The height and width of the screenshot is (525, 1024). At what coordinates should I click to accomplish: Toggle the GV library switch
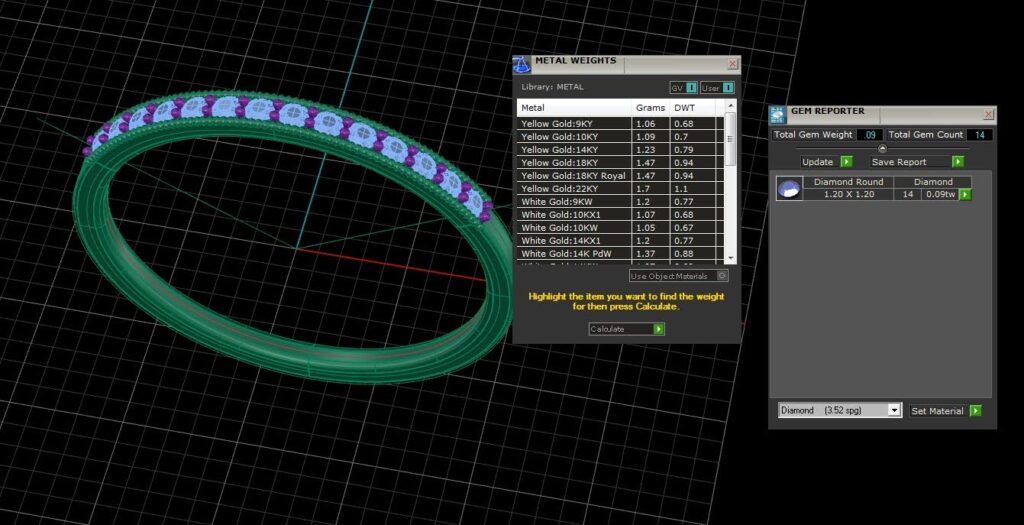[684, 88]
